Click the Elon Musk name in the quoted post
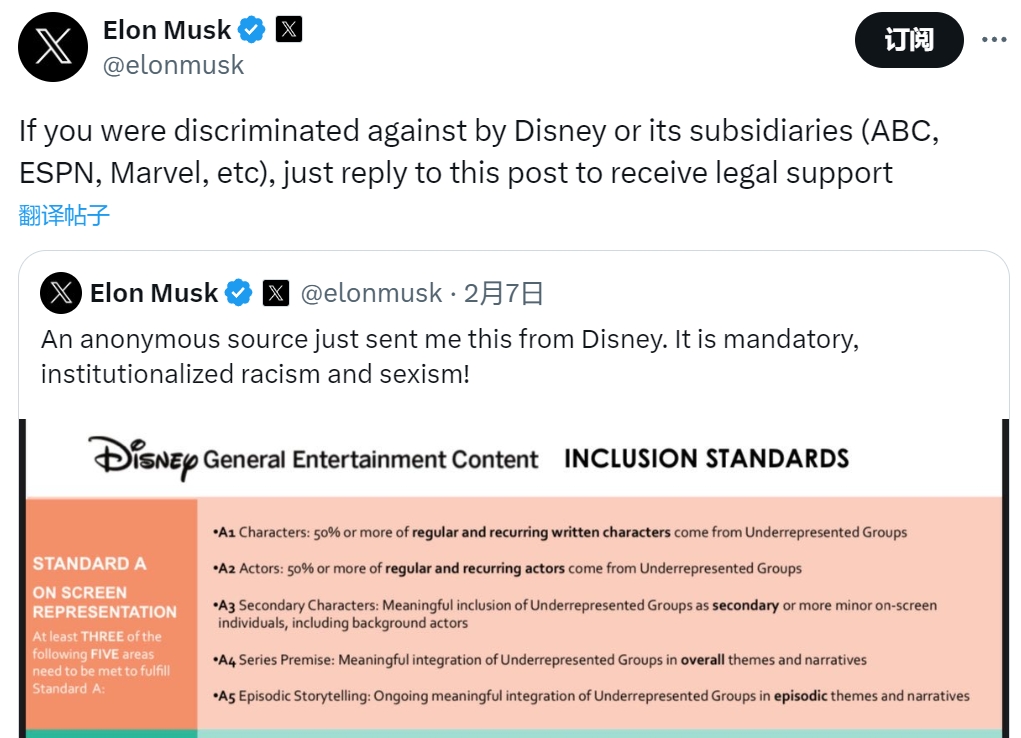The width and height of the screenshot is (1021, 738). click(154, 293)
